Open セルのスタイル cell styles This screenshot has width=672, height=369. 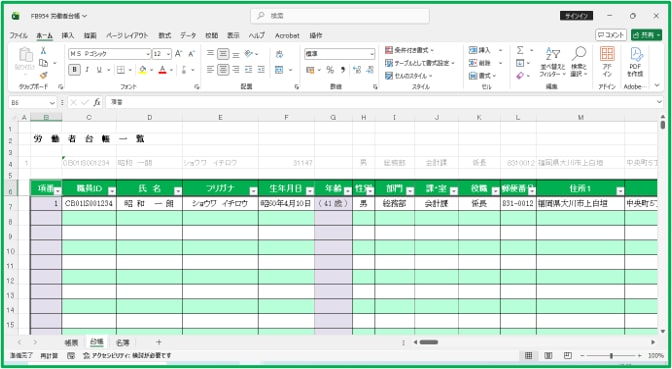409,76
